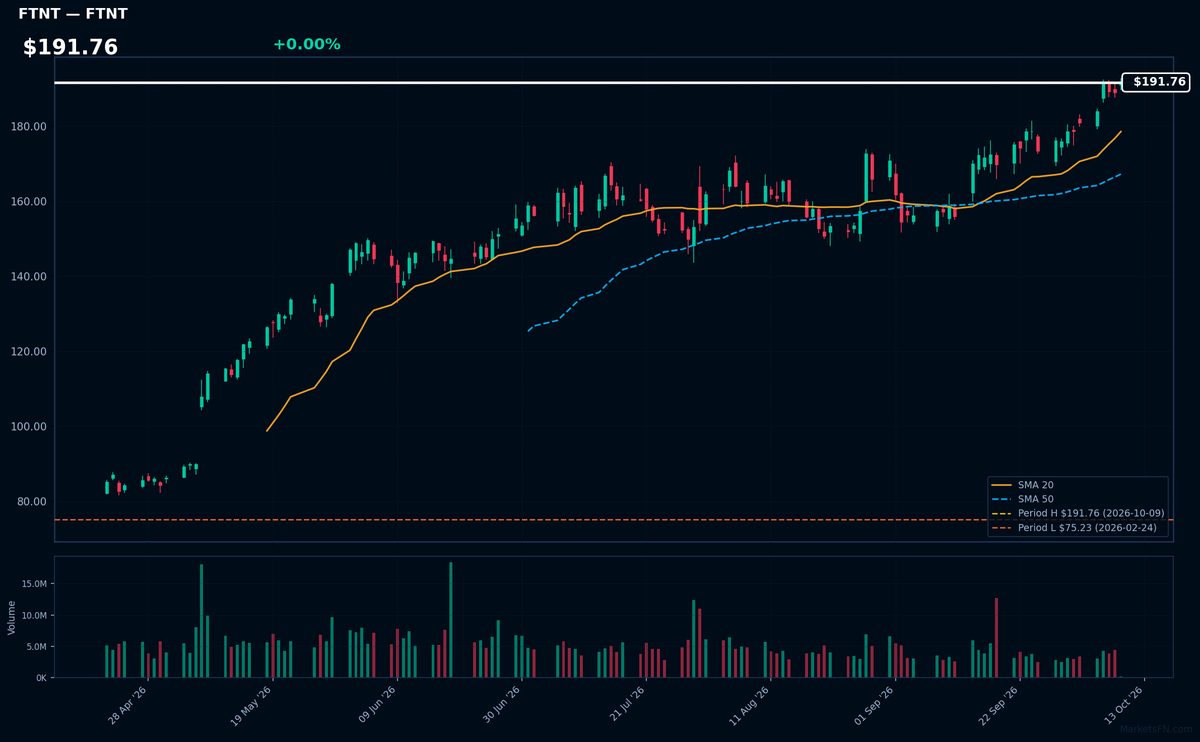Click the 28 Apr '26 date label
This screenshot has height=742, width=1200.
(x=129, y=704)
